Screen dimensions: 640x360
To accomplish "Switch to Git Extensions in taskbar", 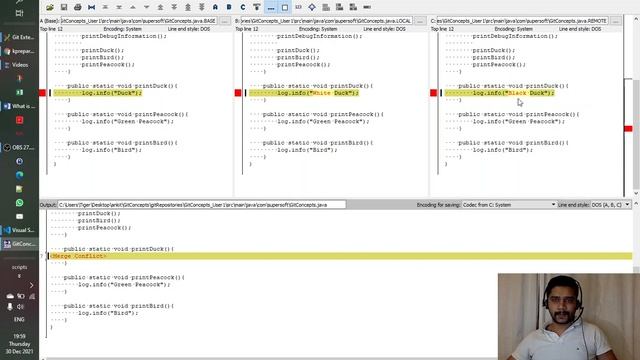I will point(19,37).
